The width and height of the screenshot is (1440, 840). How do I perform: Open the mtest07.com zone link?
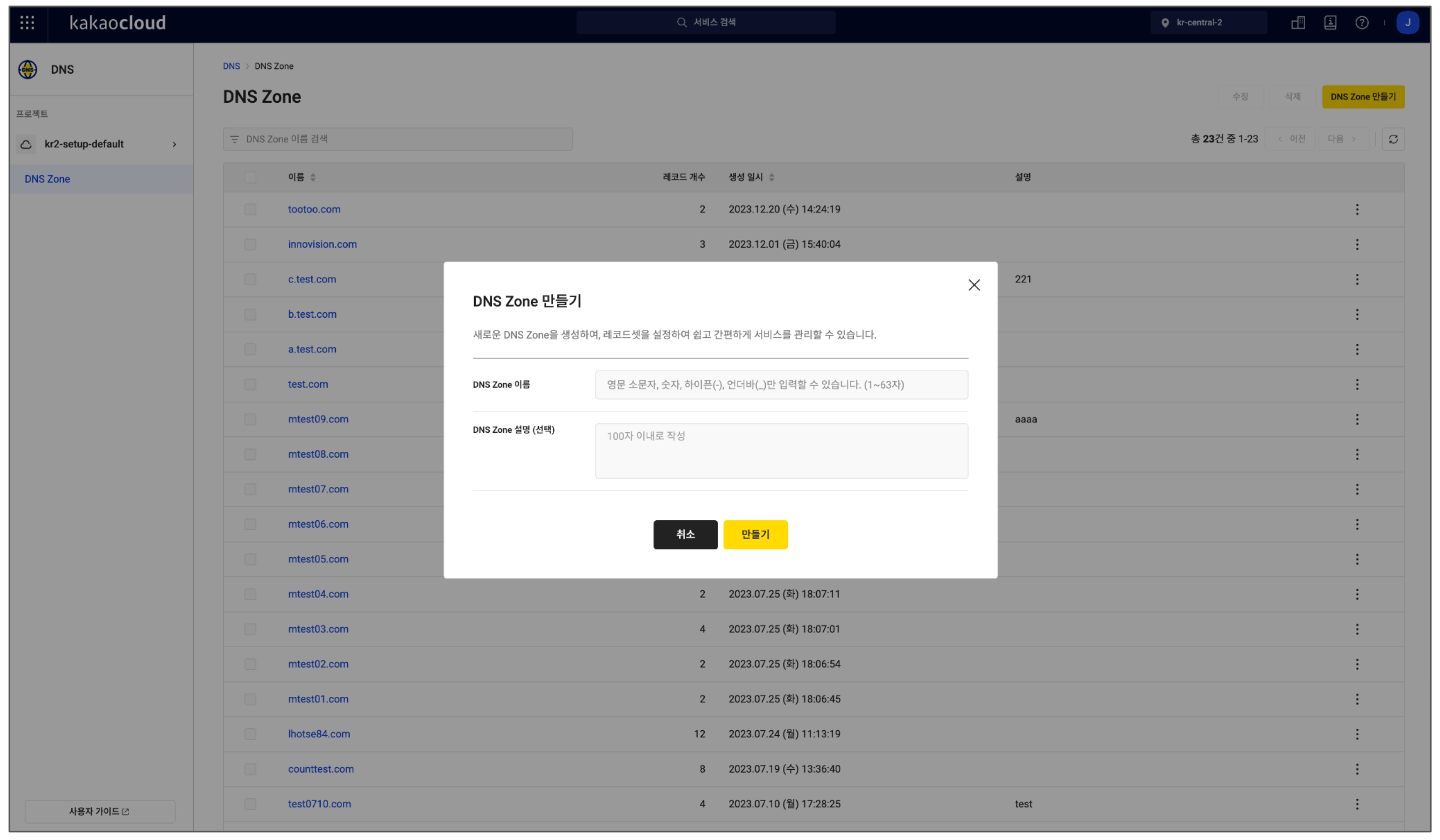tap(318, 489)
